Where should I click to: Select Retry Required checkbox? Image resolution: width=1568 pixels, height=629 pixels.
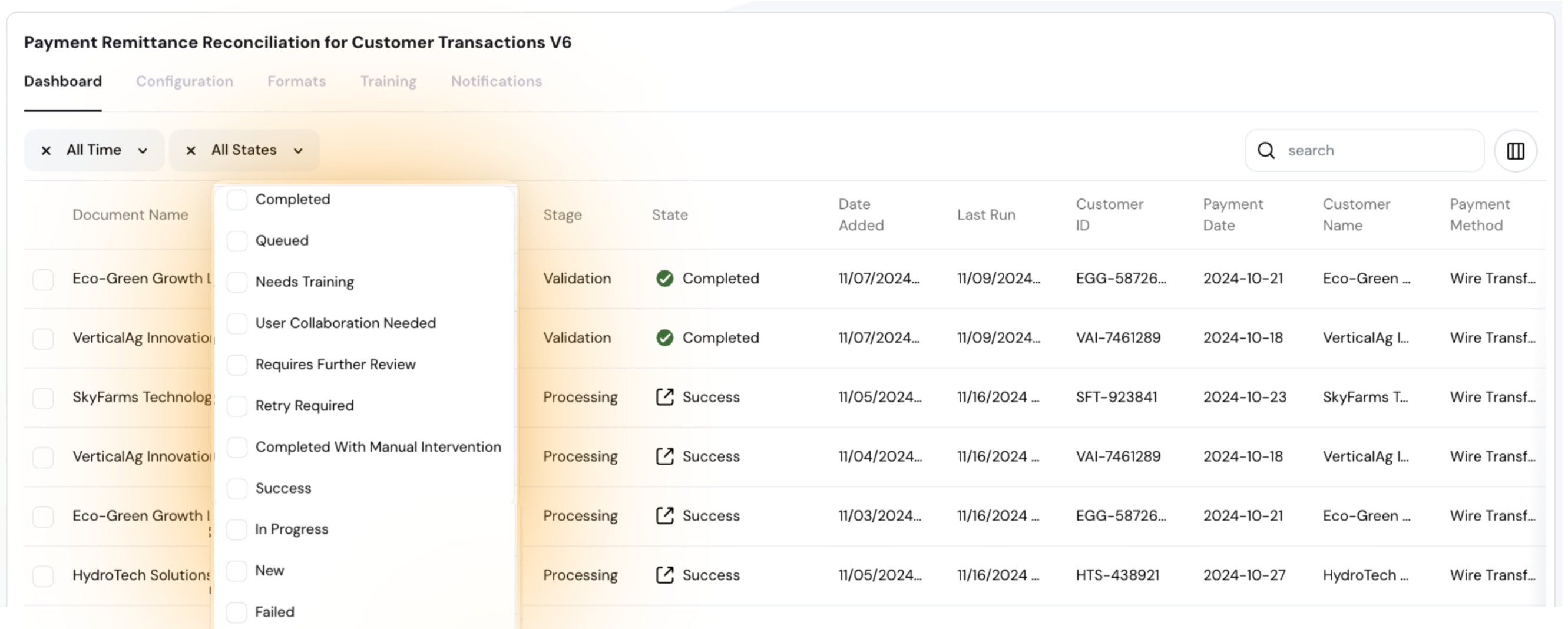click(237, 406)
